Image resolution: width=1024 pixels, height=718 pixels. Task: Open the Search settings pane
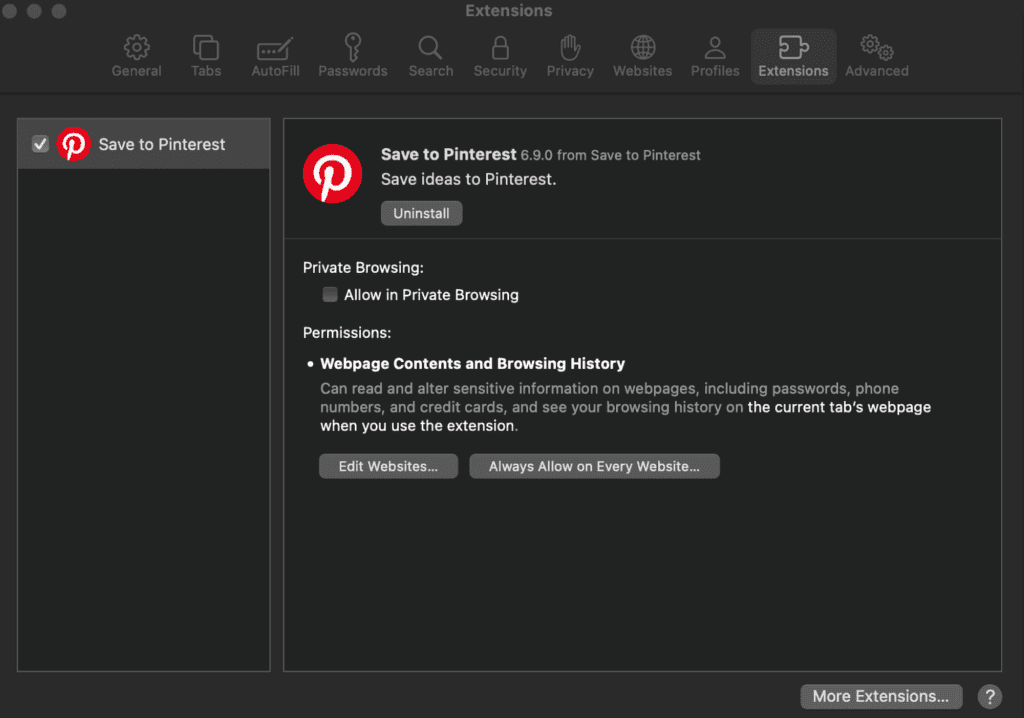coord(430,55)
